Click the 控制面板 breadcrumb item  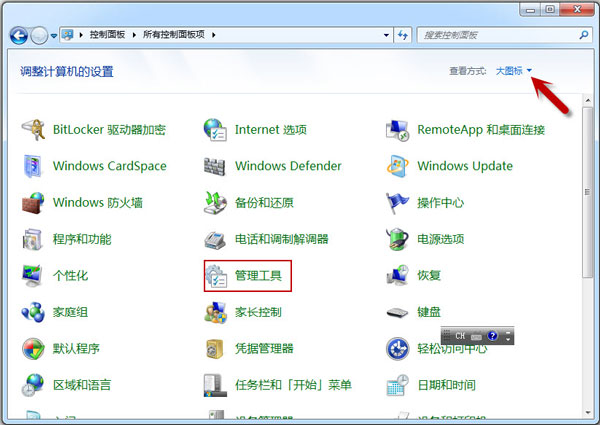pos(107,35)
